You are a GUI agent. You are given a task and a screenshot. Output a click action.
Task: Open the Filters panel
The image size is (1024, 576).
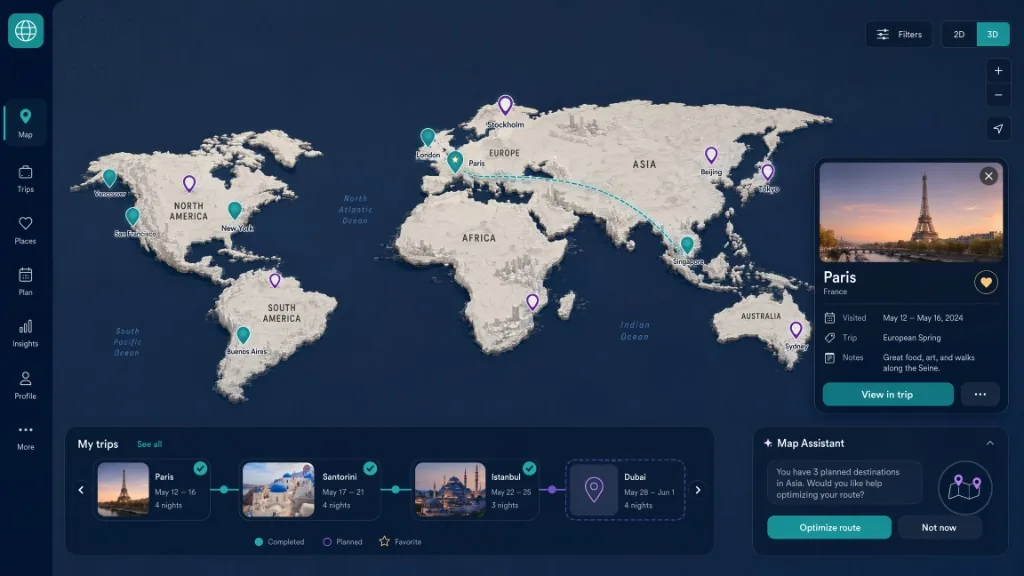tap(899, 34)
